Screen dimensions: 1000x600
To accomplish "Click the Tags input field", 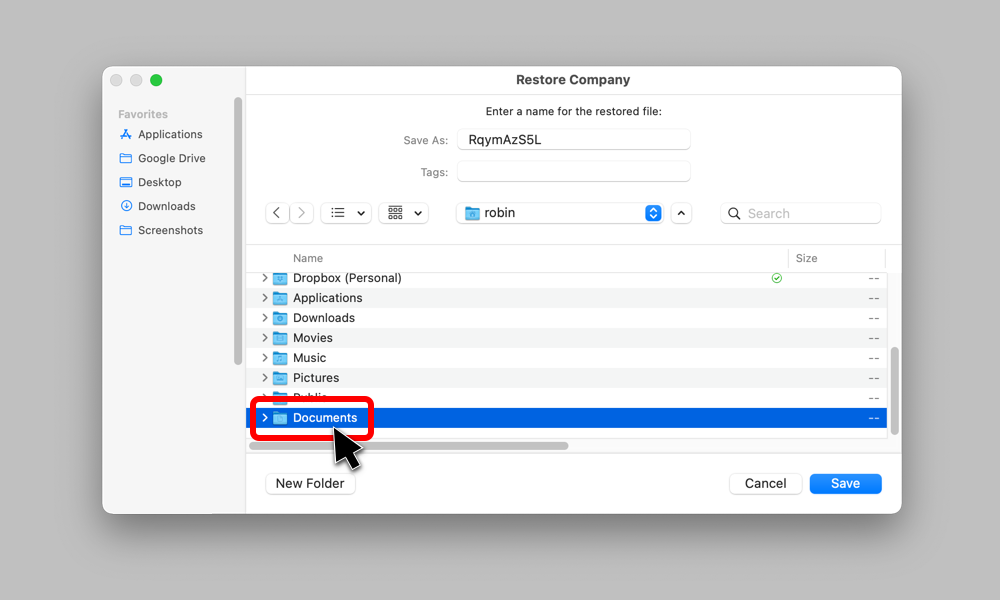I will pos(573,172).
